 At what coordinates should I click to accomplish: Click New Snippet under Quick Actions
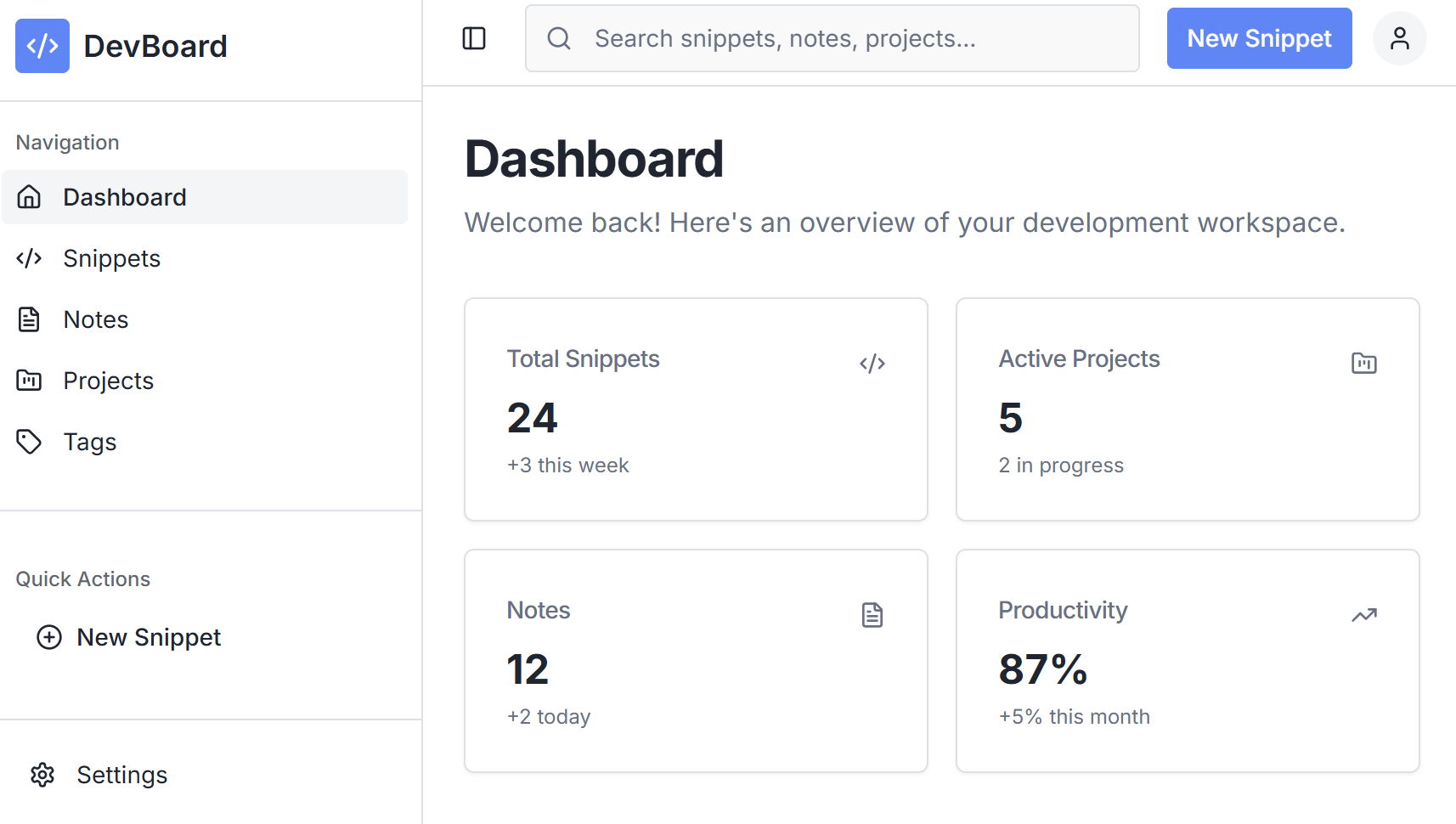pos(149,637)
